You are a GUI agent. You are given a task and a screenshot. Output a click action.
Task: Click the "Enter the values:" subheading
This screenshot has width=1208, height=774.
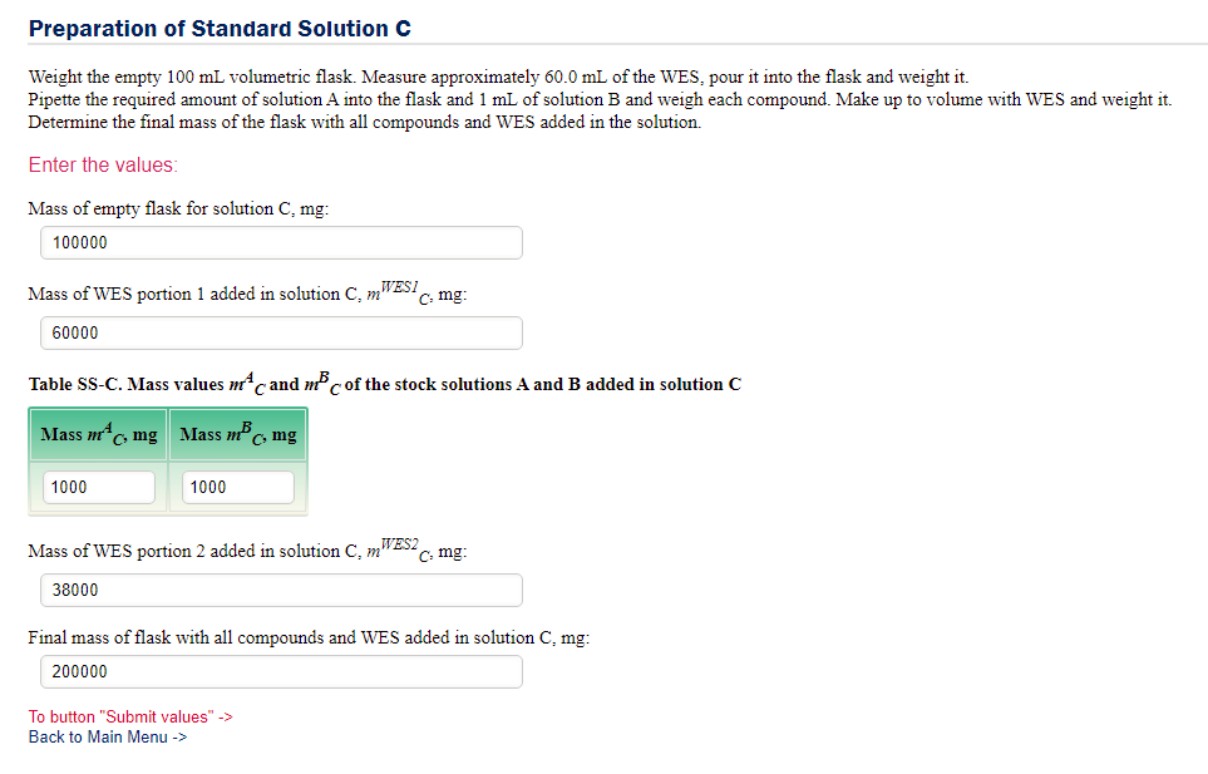click(103, 165)
